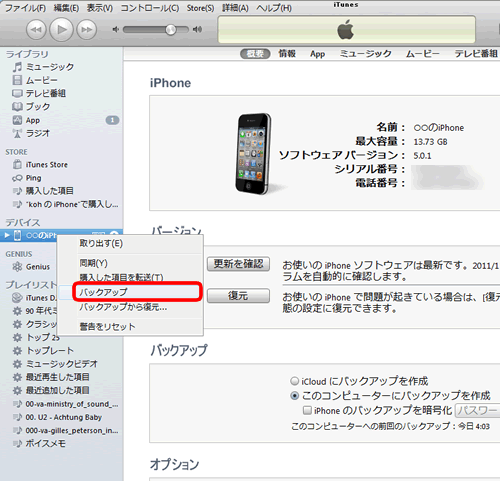
Task: Click the App update count badge
Action: point(112,120)
